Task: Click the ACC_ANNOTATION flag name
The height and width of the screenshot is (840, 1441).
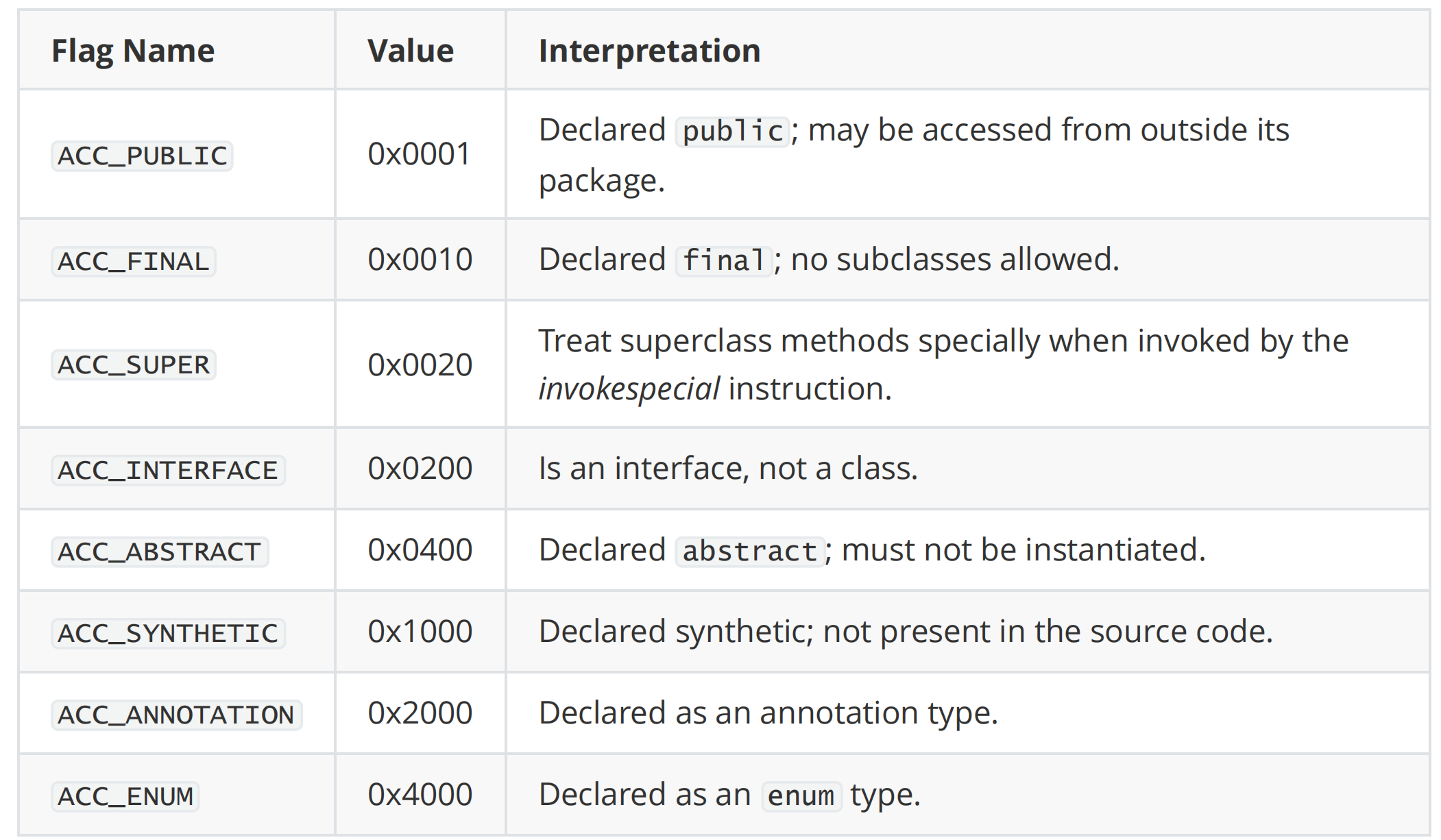Action: point(176,715)
